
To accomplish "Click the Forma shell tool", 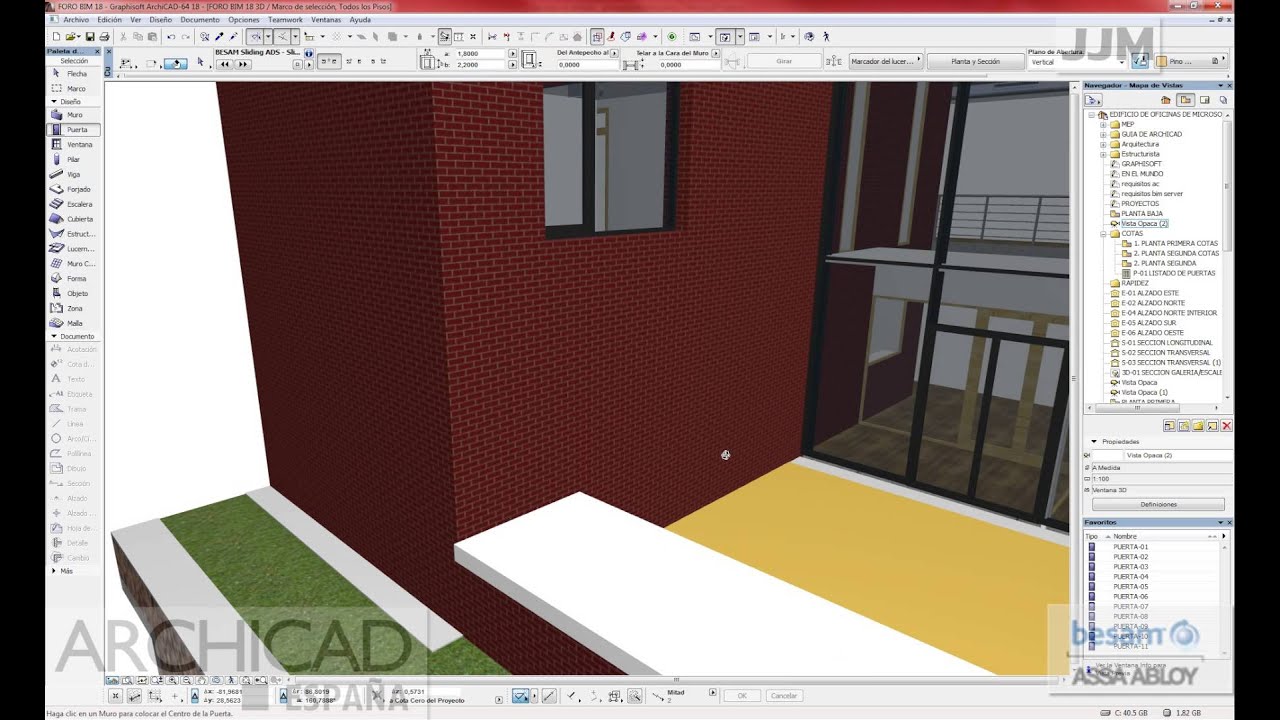I will (74, 279).
